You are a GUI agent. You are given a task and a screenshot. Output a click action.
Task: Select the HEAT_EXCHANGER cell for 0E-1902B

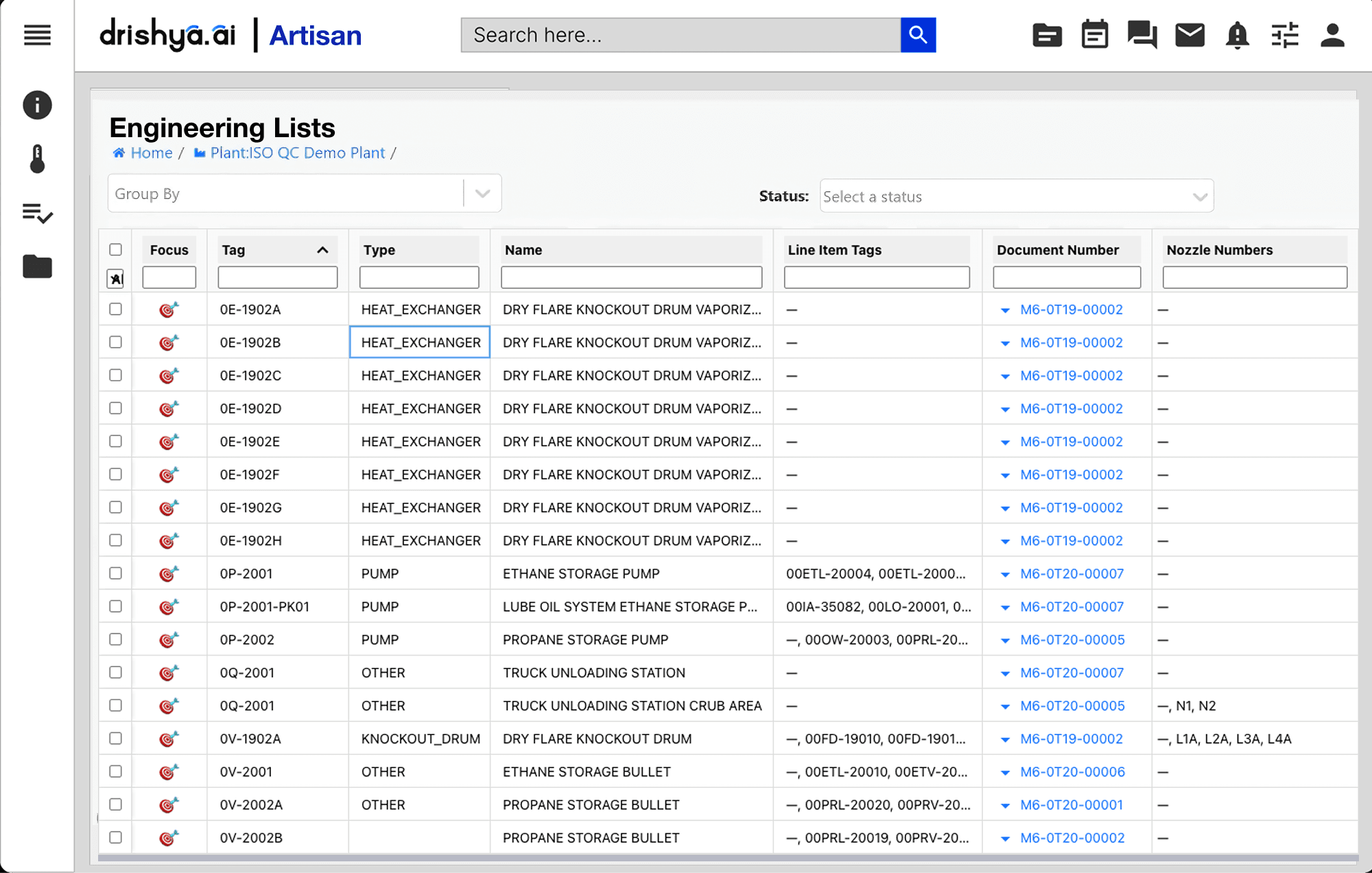click(420, 342)
